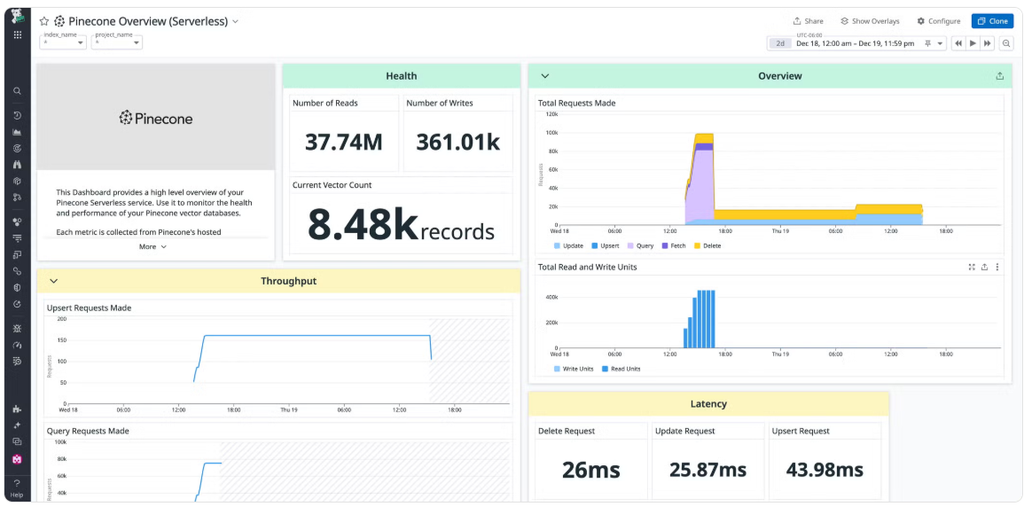
Task: Click the pink avatar icon in the sidebar
Action: click(18, 459)
